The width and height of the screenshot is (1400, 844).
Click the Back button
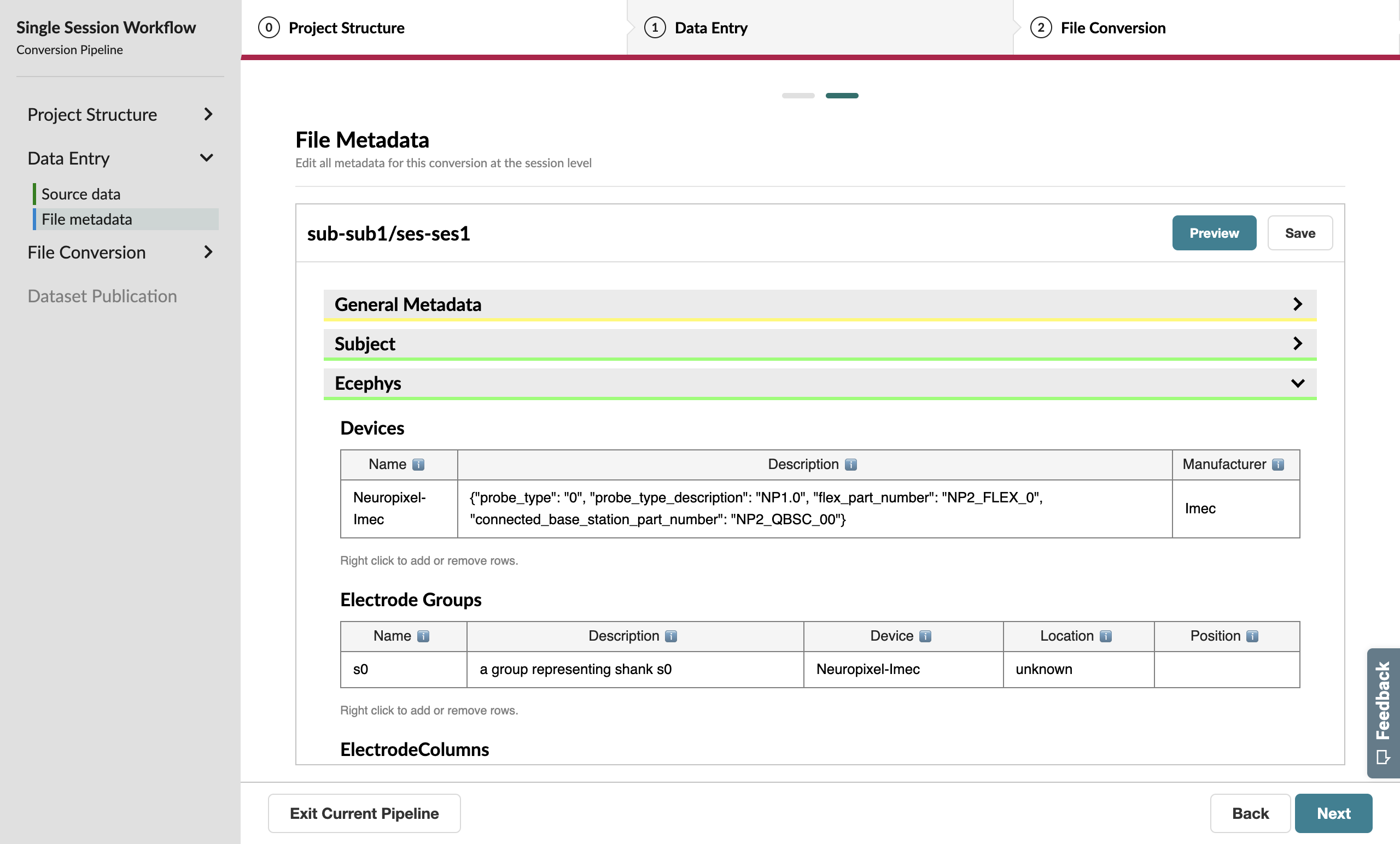pyautogui.click(x=1250, y=813)
